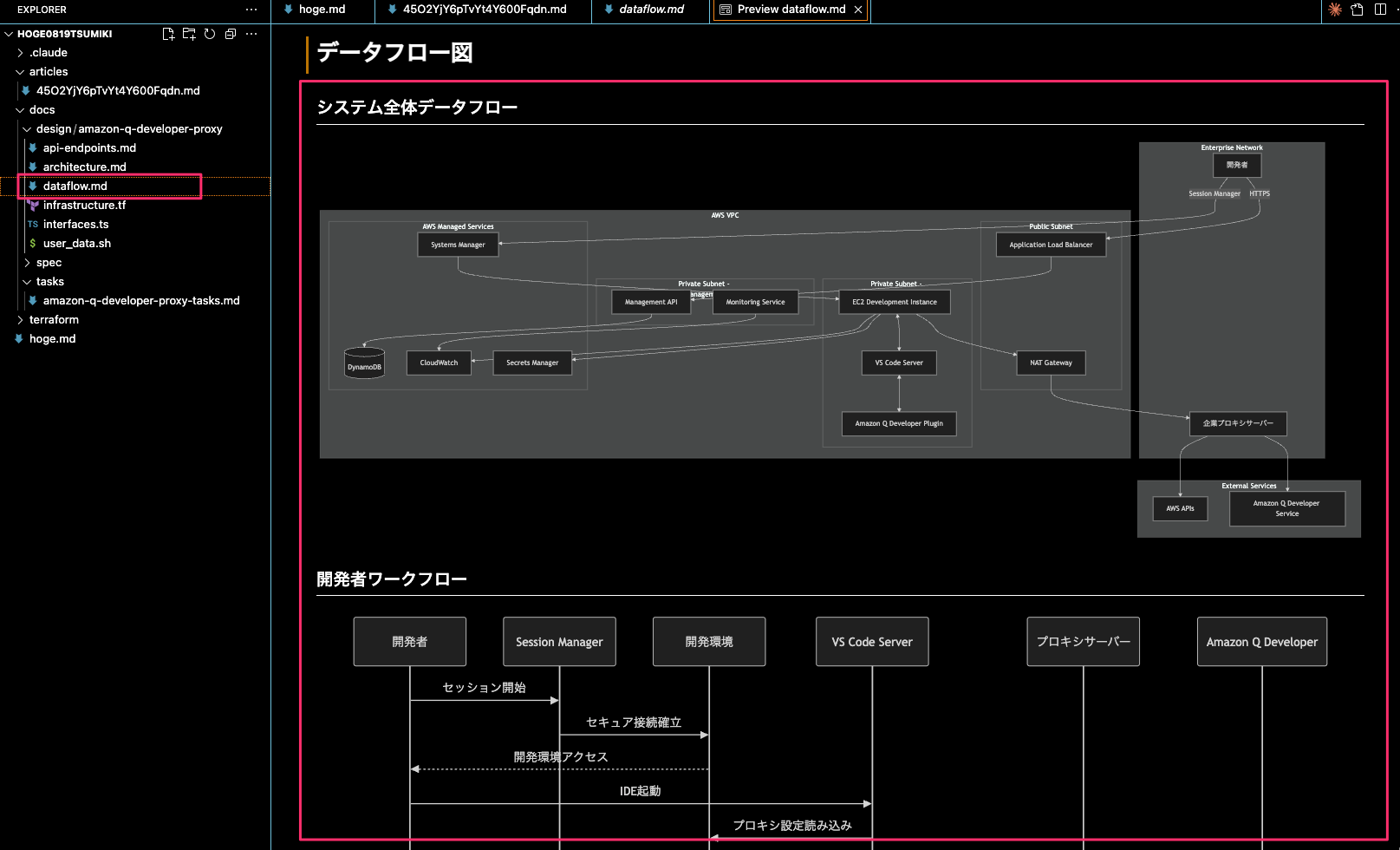Viewport: 1400px width, 850px height.
Task: Open hoge.md at the workspace root
Action: coord(52,339)
